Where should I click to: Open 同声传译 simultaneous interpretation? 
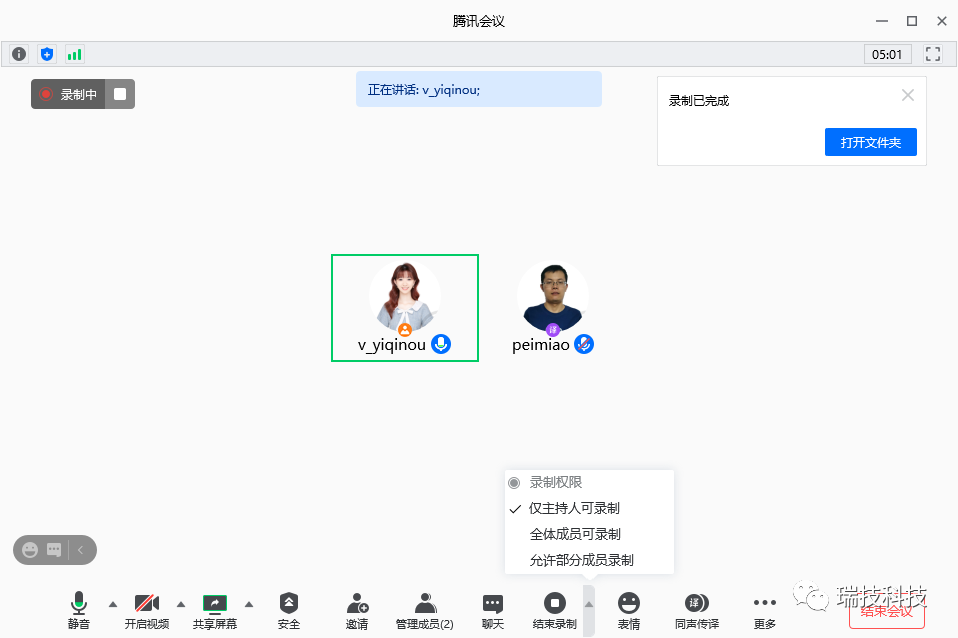[697, 610]
